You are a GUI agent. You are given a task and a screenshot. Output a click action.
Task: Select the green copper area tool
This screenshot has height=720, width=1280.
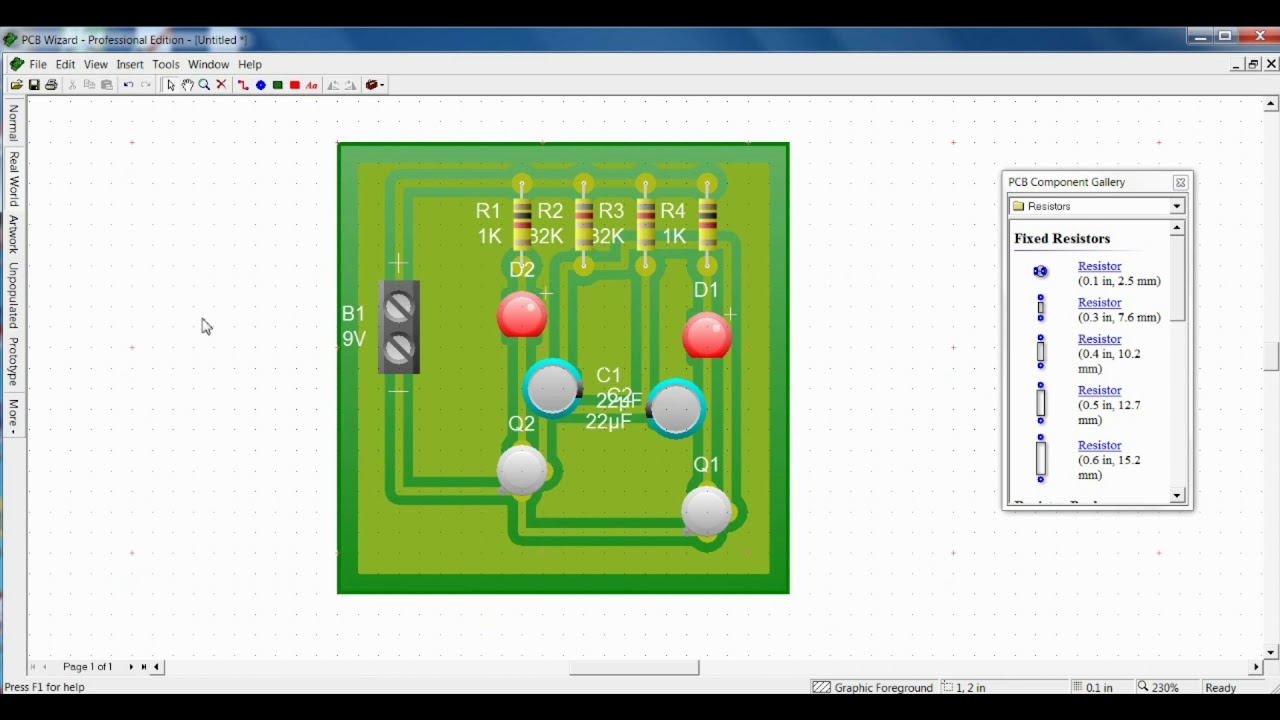(x=278, y=85)
